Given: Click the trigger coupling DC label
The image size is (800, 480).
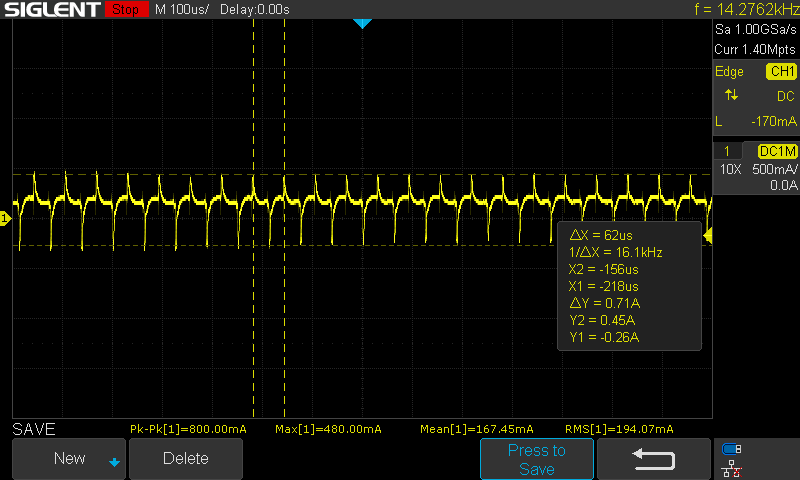Looking at the screenshot, I should click(x=786, y=96).
